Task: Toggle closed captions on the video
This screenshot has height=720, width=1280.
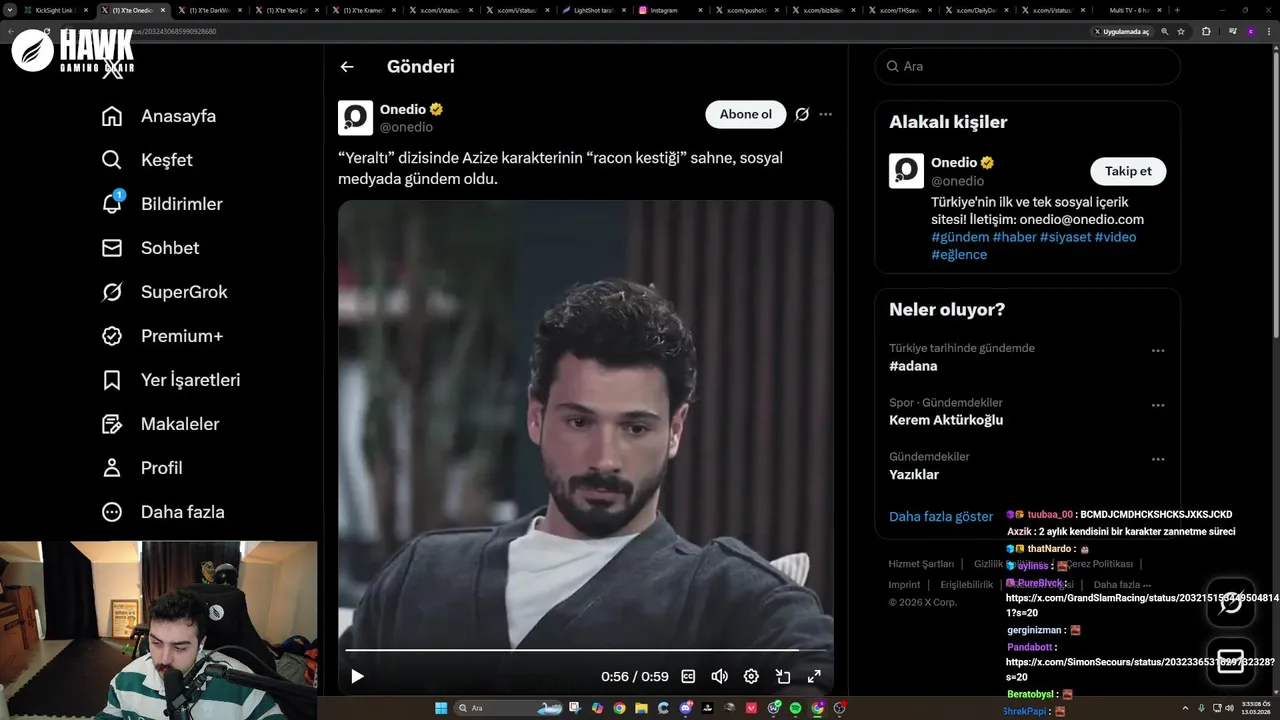Action: 688,676
